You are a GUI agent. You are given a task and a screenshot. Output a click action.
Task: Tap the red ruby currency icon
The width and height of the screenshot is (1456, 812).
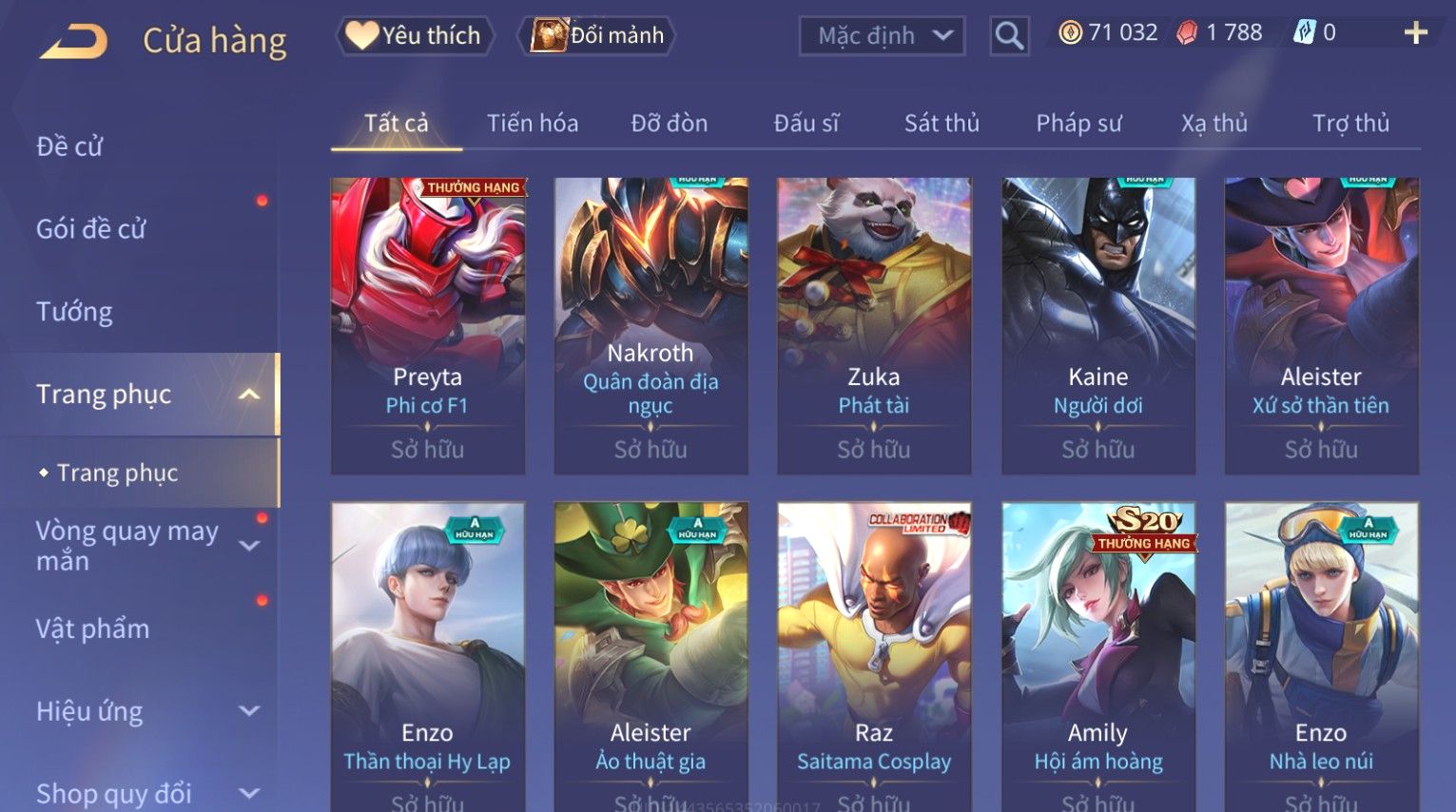(1187, 33)
